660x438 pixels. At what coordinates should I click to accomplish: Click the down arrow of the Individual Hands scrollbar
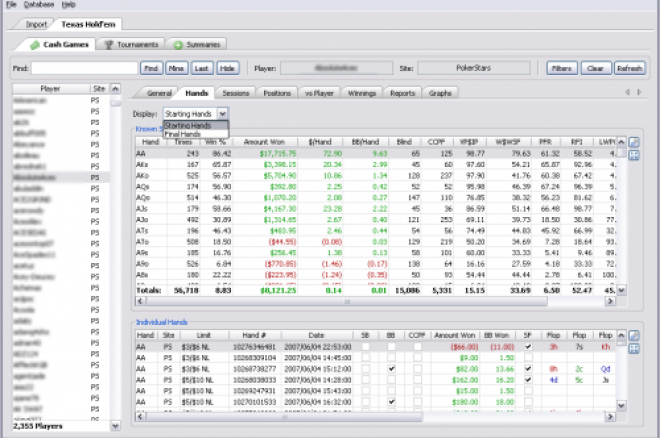point(621,406)
